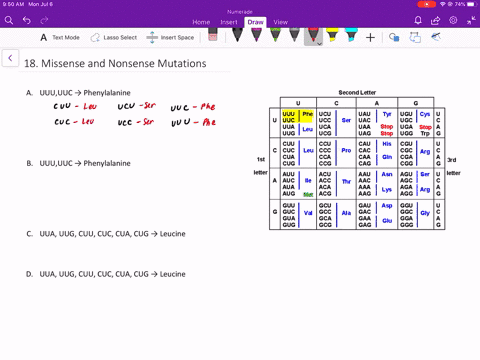The height and width of the screenshot is (360, 480).
Task: Click 'Trp' entry in codon table
Action: (x=425, y=133)
